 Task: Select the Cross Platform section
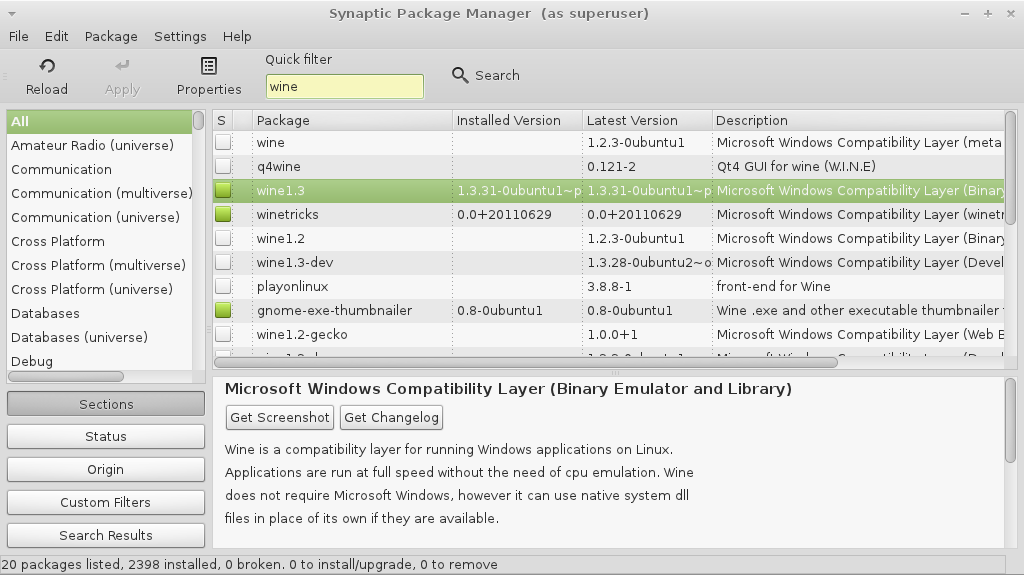click(x=99, y=241)
